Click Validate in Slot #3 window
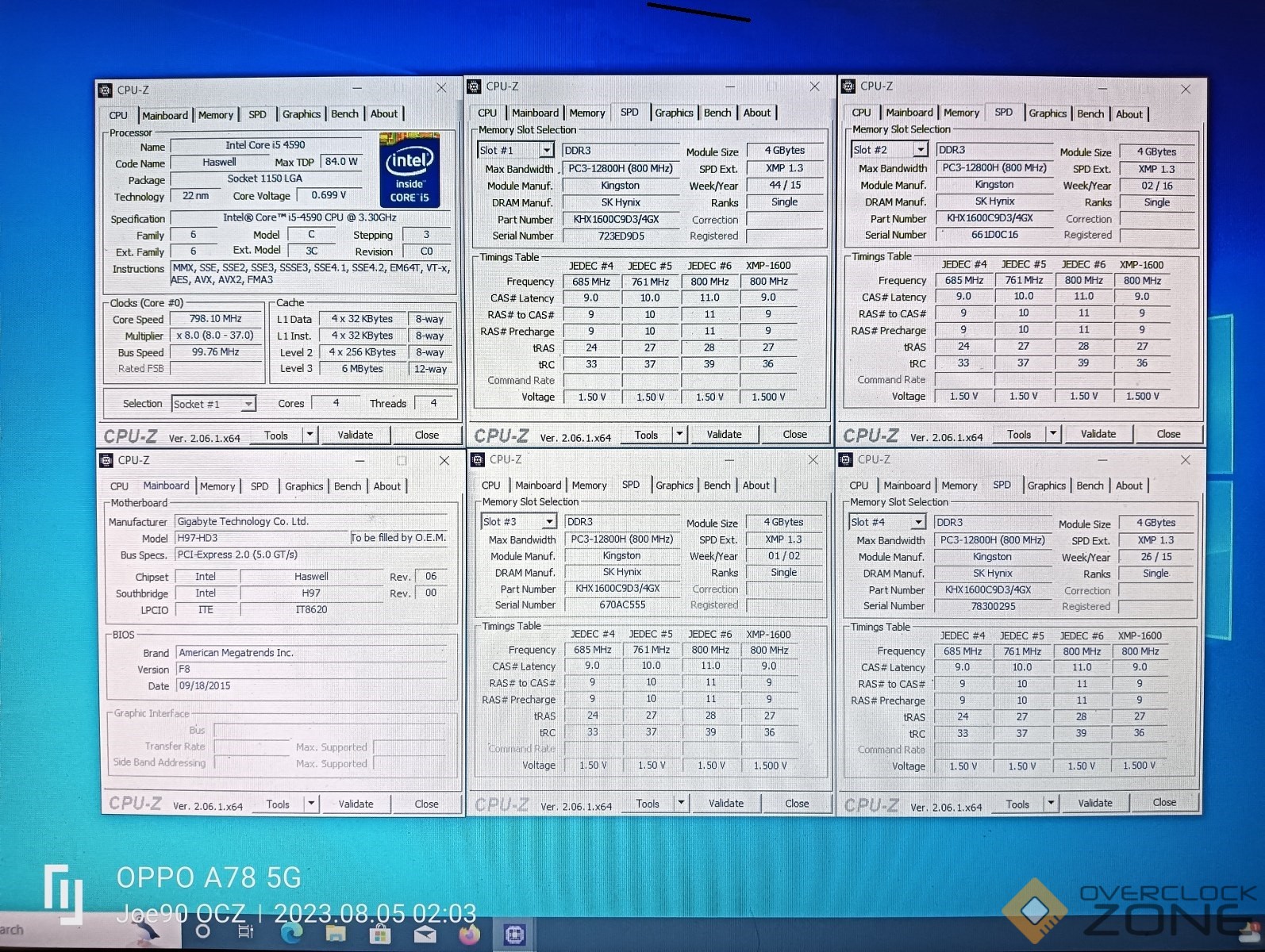This screenshot has width=1265, height=952. click(x=726, y=803)
